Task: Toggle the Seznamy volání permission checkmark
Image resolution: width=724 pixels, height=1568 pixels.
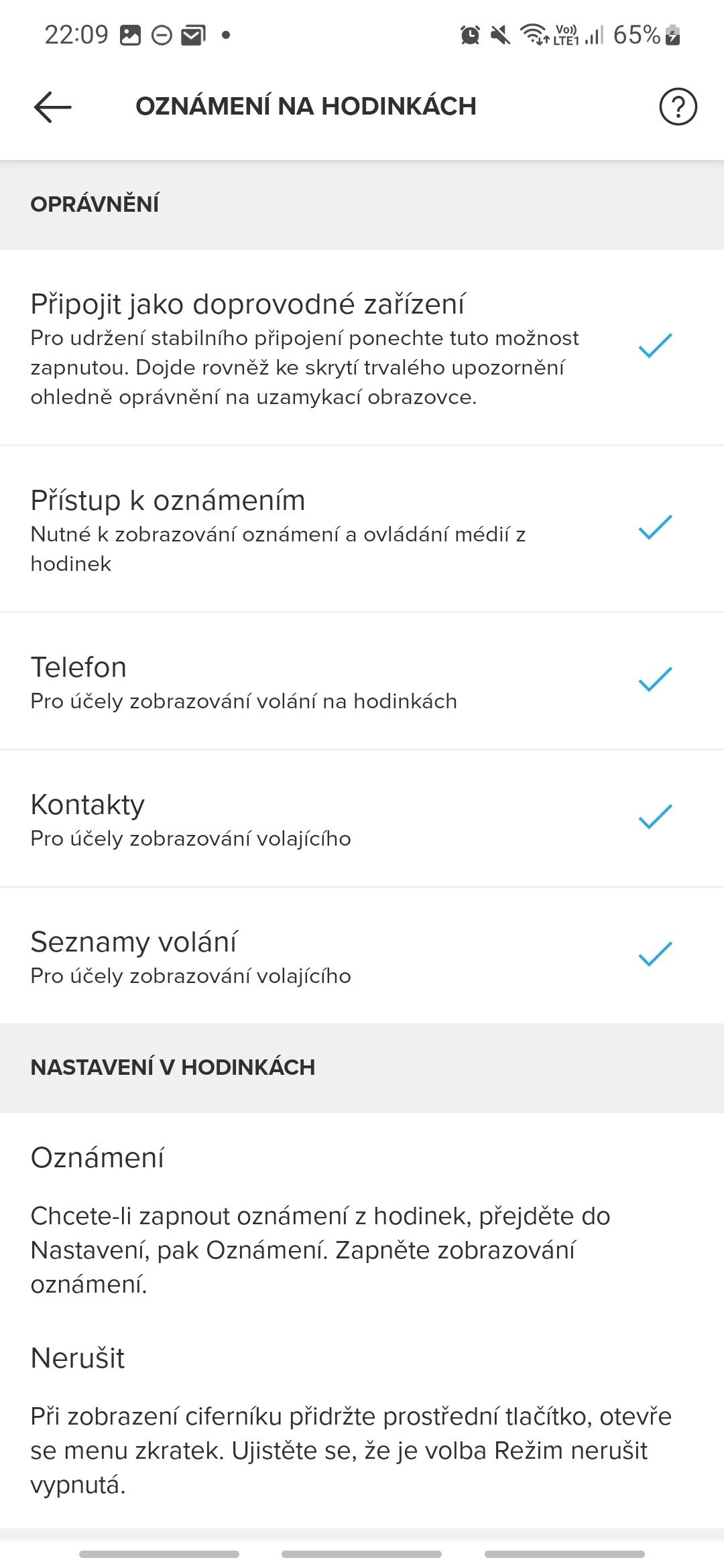Action: point(655,954)
